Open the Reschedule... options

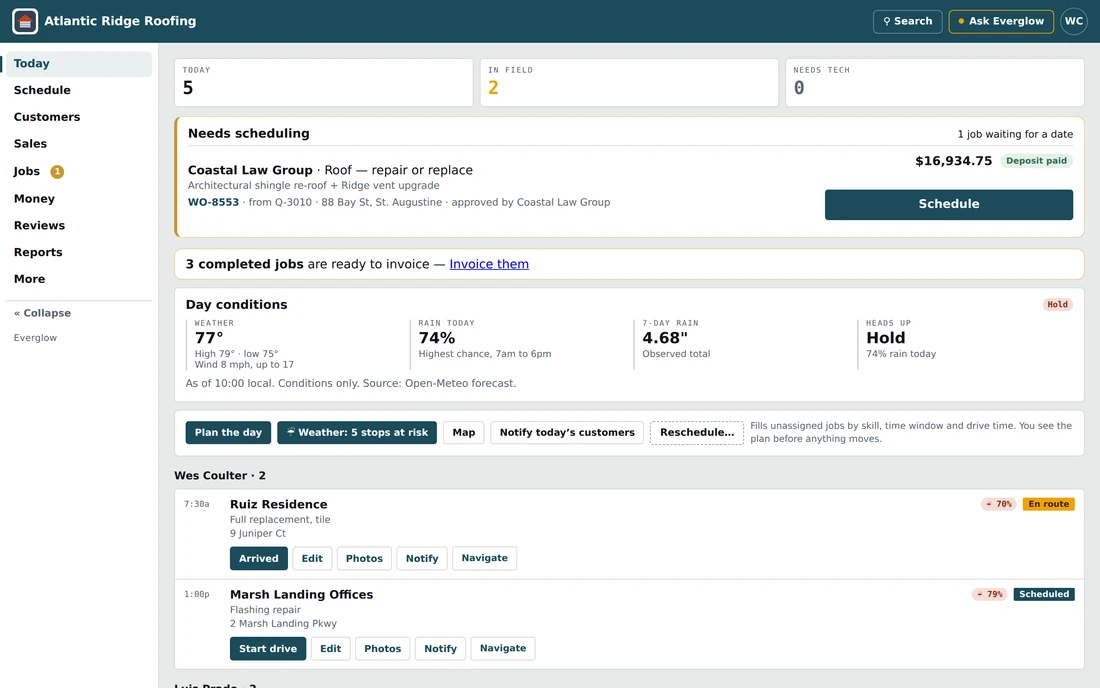pos(697,433)
